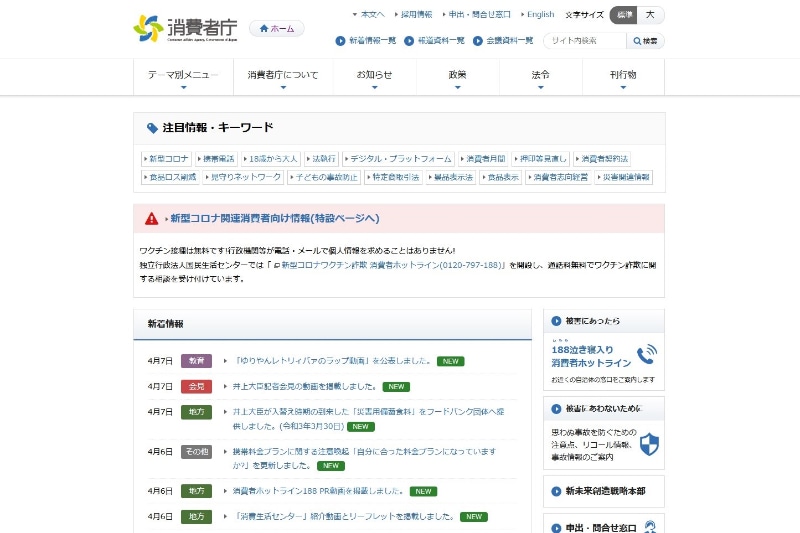Click the 被害にあわないために sidebar heading

603,409
